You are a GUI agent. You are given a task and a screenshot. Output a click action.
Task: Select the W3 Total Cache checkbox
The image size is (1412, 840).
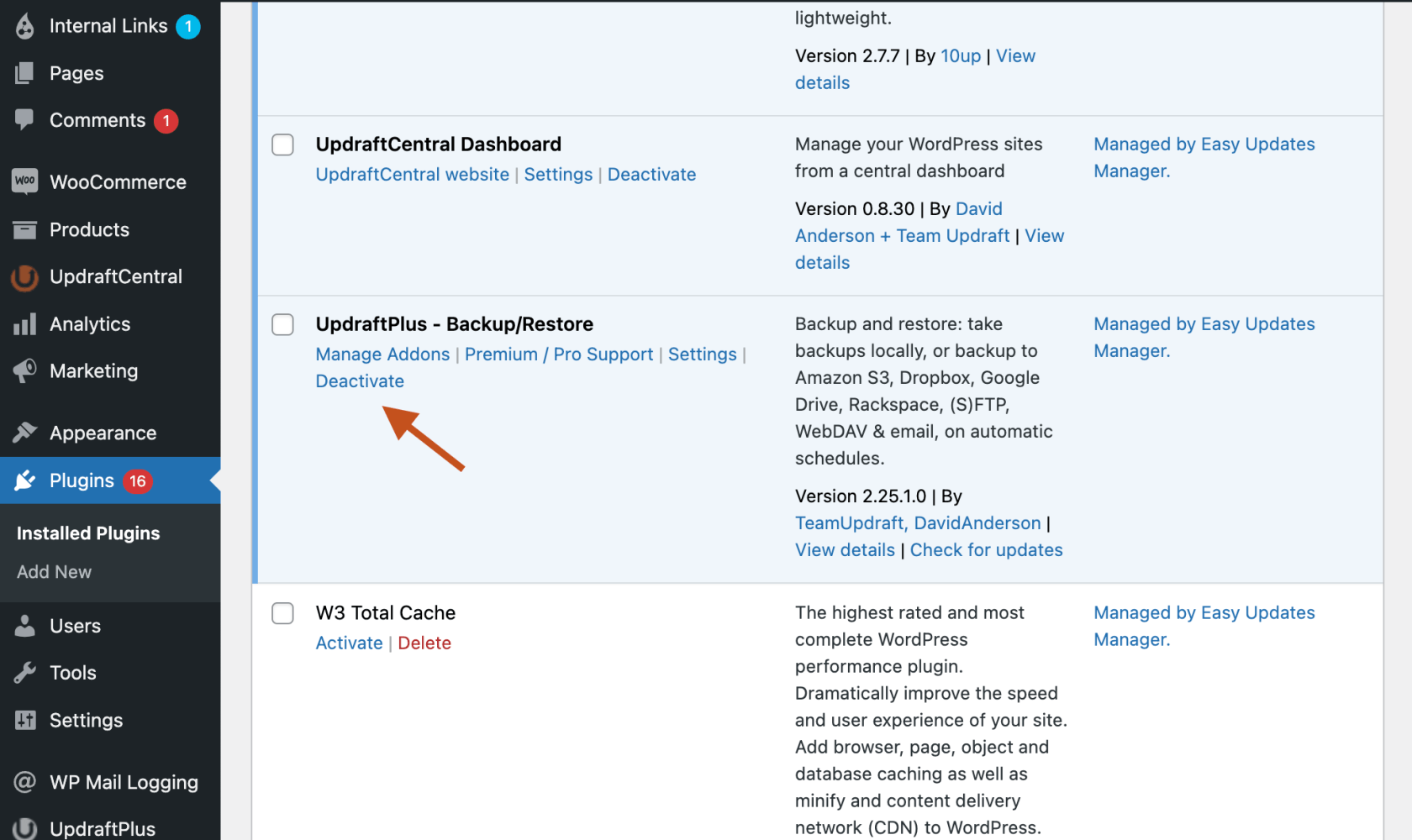tap(282, 613)
